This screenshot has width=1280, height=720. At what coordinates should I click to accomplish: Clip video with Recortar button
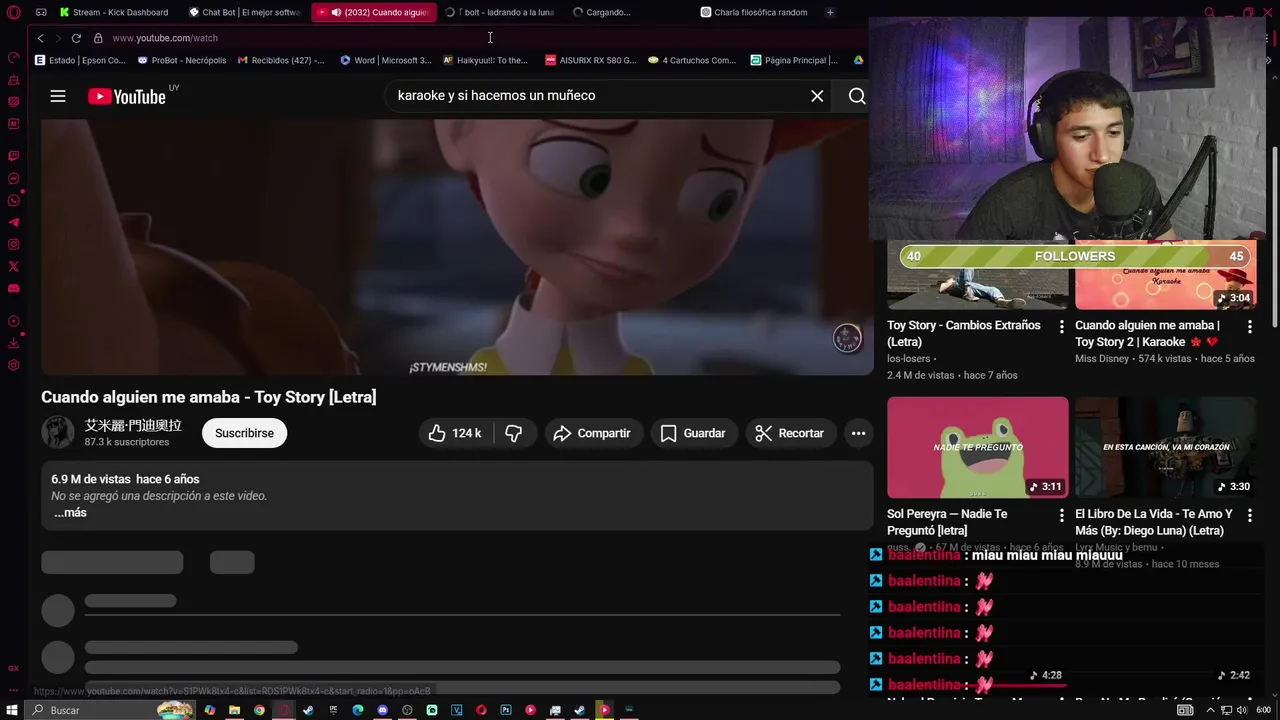coord(790,433)
